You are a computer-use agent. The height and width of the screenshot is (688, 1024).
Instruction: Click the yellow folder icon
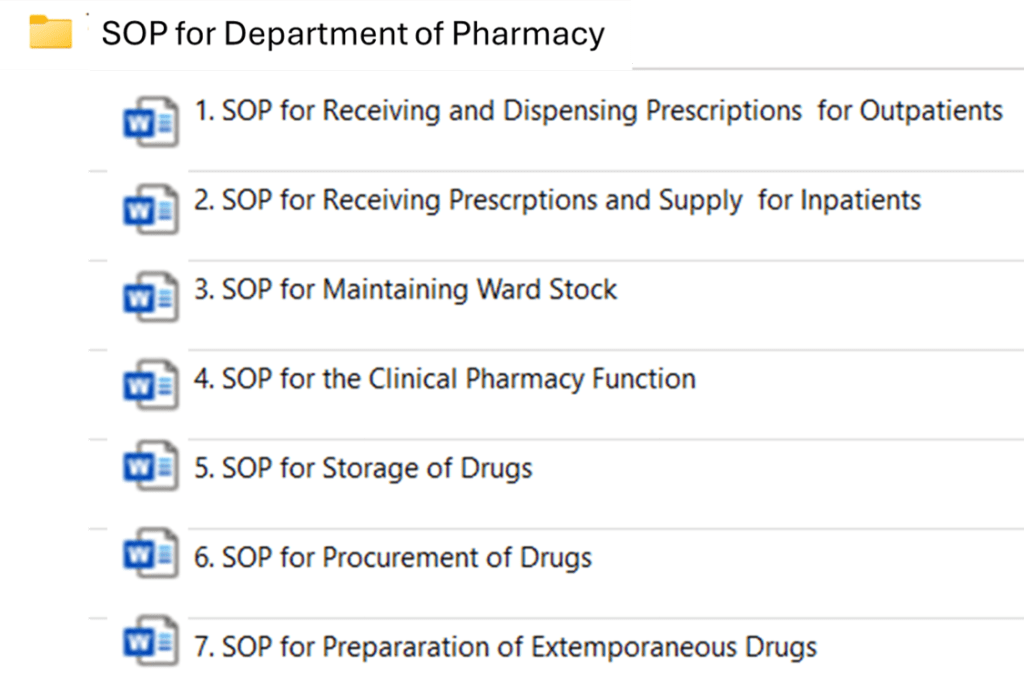coord(51,33)
